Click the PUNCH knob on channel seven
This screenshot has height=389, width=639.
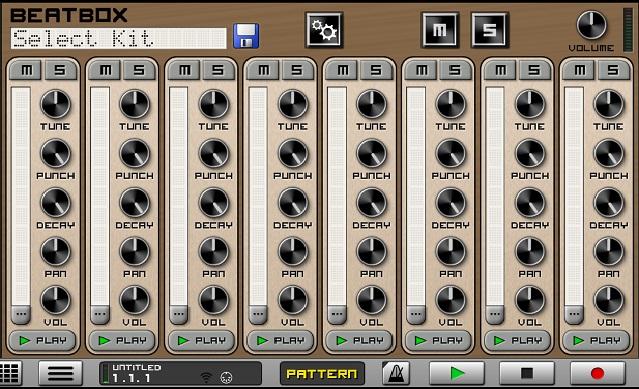click(530, 154)
